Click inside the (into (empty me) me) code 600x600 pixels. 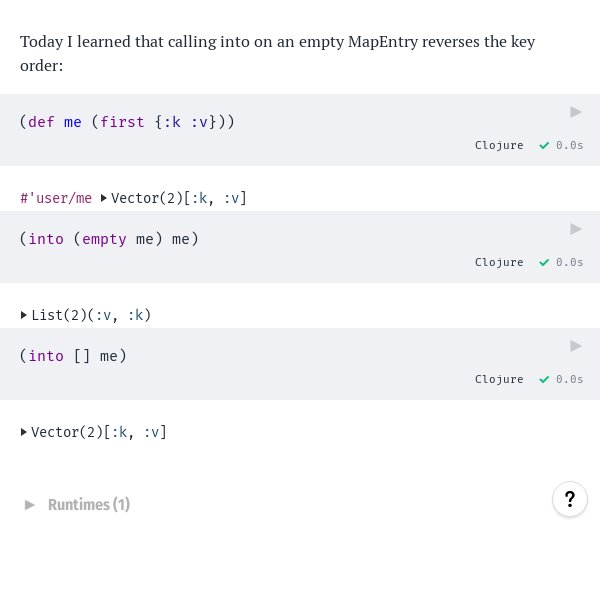click(x=109, y=239)
